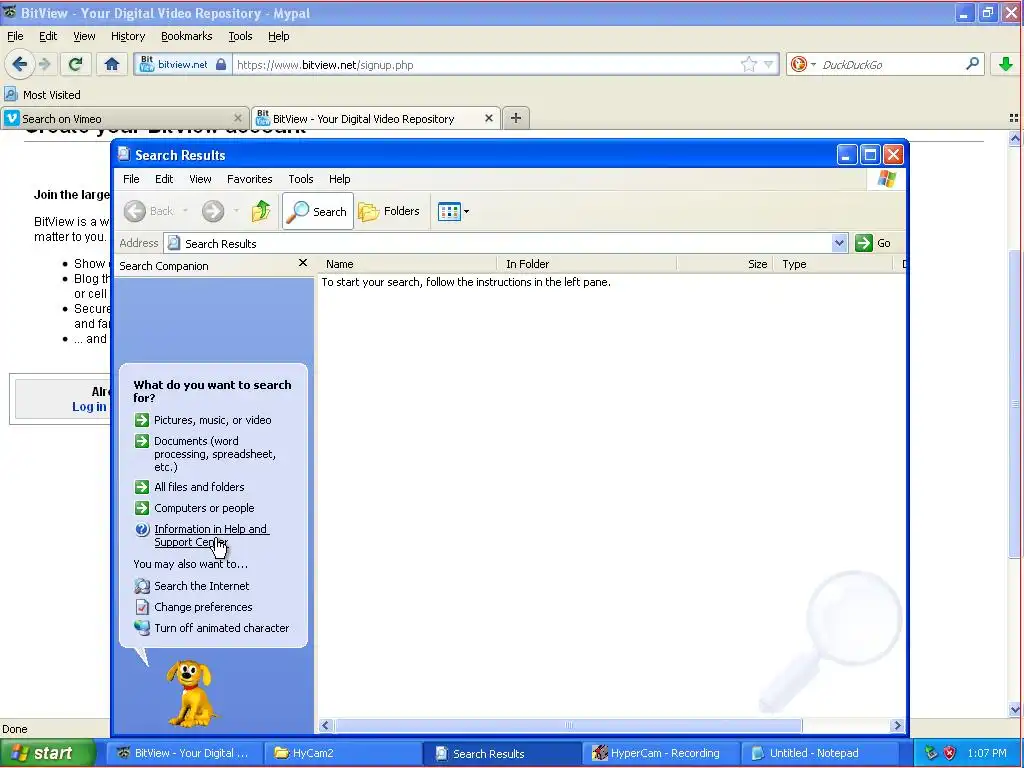Click the Log in link on BitView page

click(89, 406)
